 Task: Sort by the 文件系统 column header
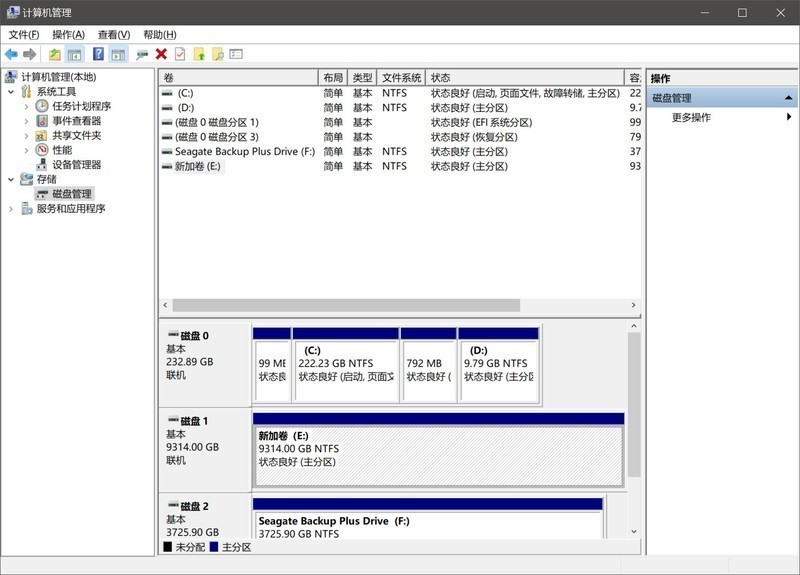[x=402, y=78]
